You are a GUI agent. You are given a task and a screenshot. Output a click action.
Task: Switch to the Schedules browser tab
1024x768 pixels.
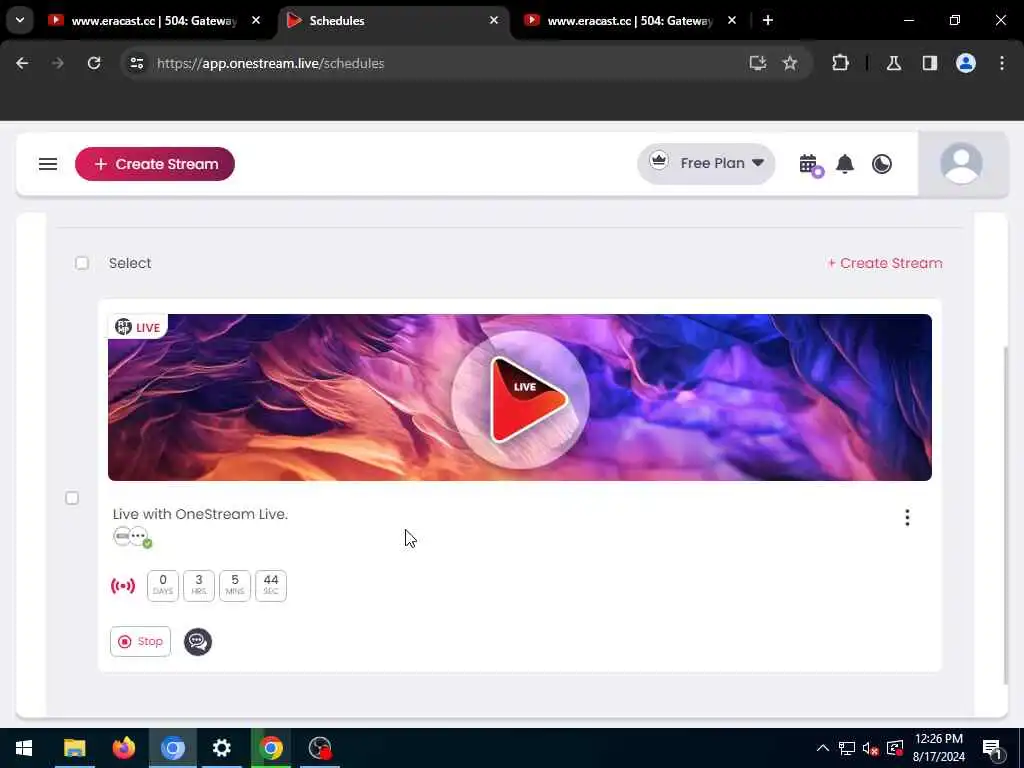tap(394, 21)
